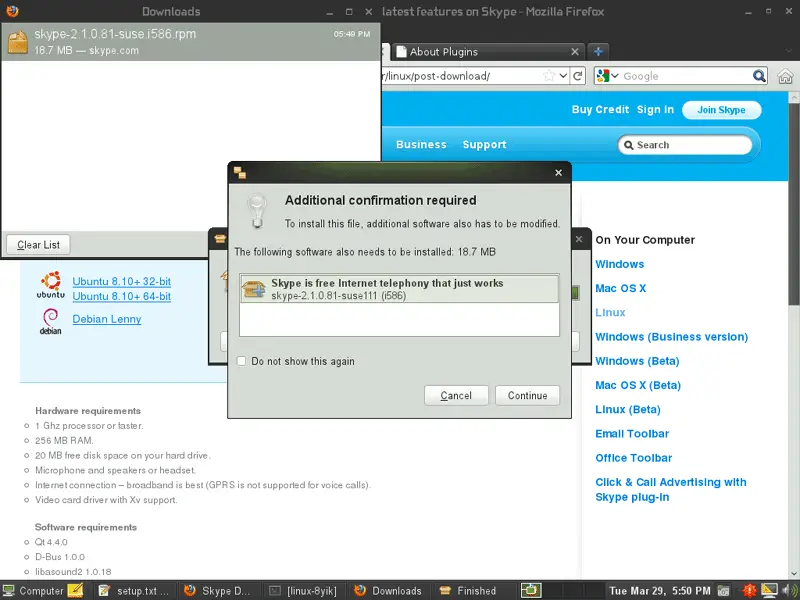The image size is (800, 600).
Task: Click the rpm package icon in Downloads
Action: click(18, 42)
